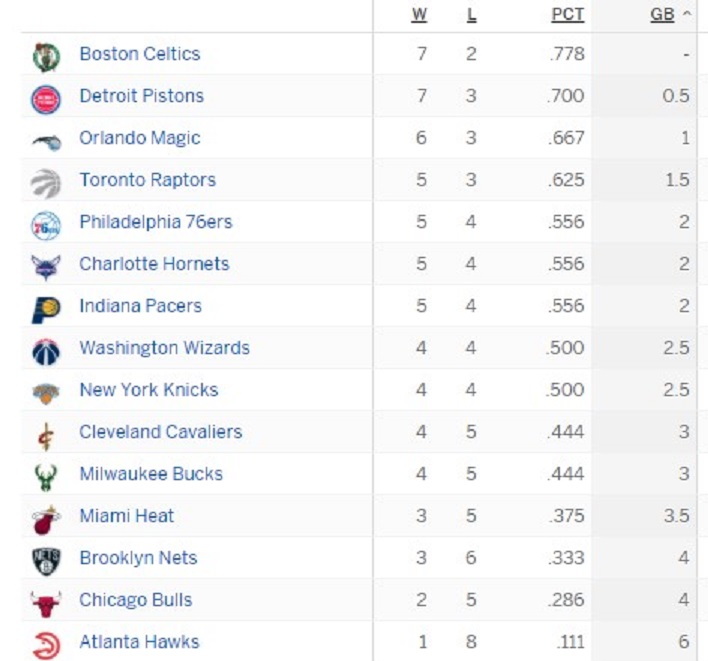The image size is (708, 661).
Task: Open the Miami Heat team link
Action: tap(126, 516)
